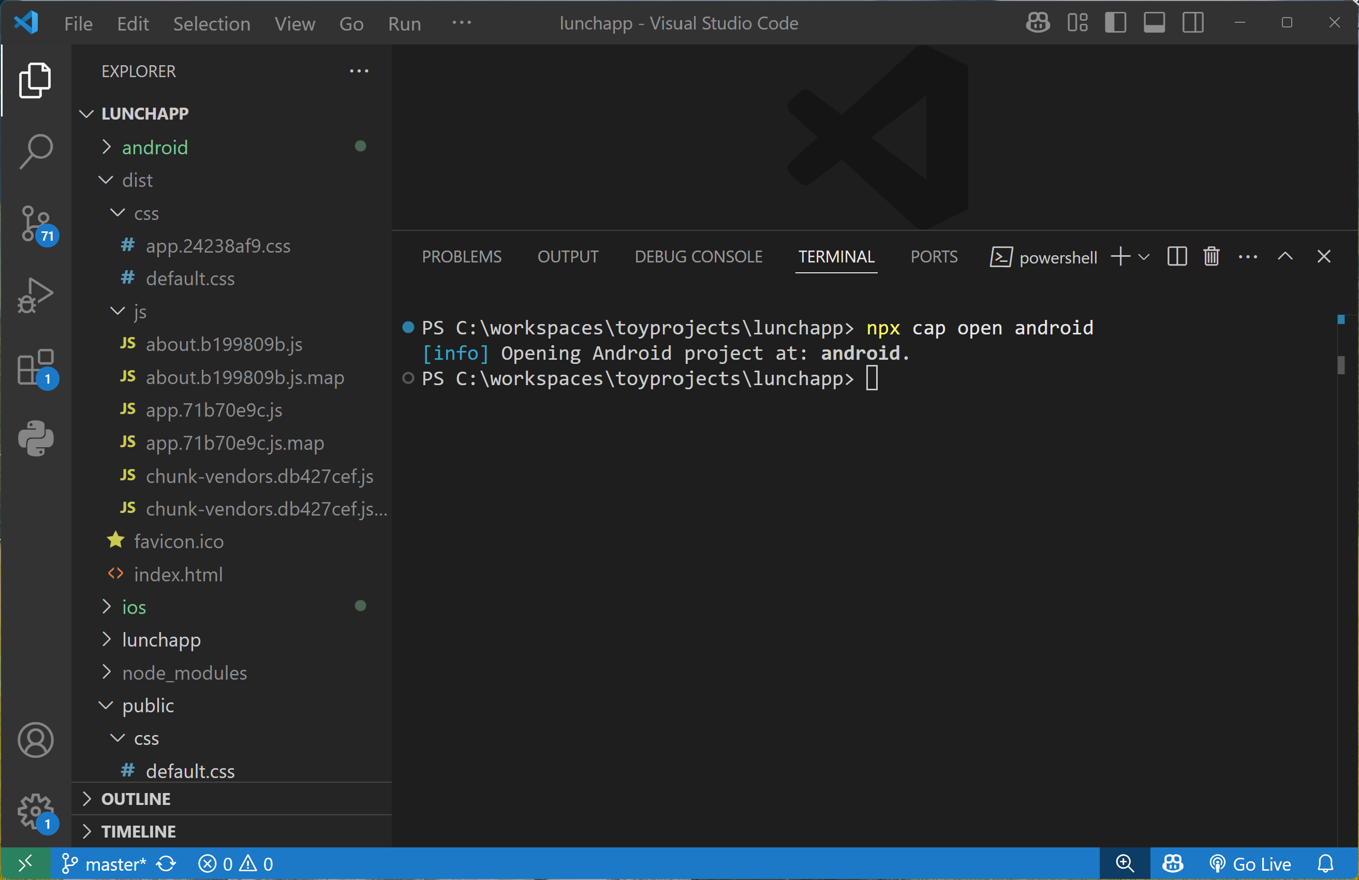Screen dimensions: 1359x880
Task: Open Copilot icon in title bar
Action: [x=1038, y=23]
